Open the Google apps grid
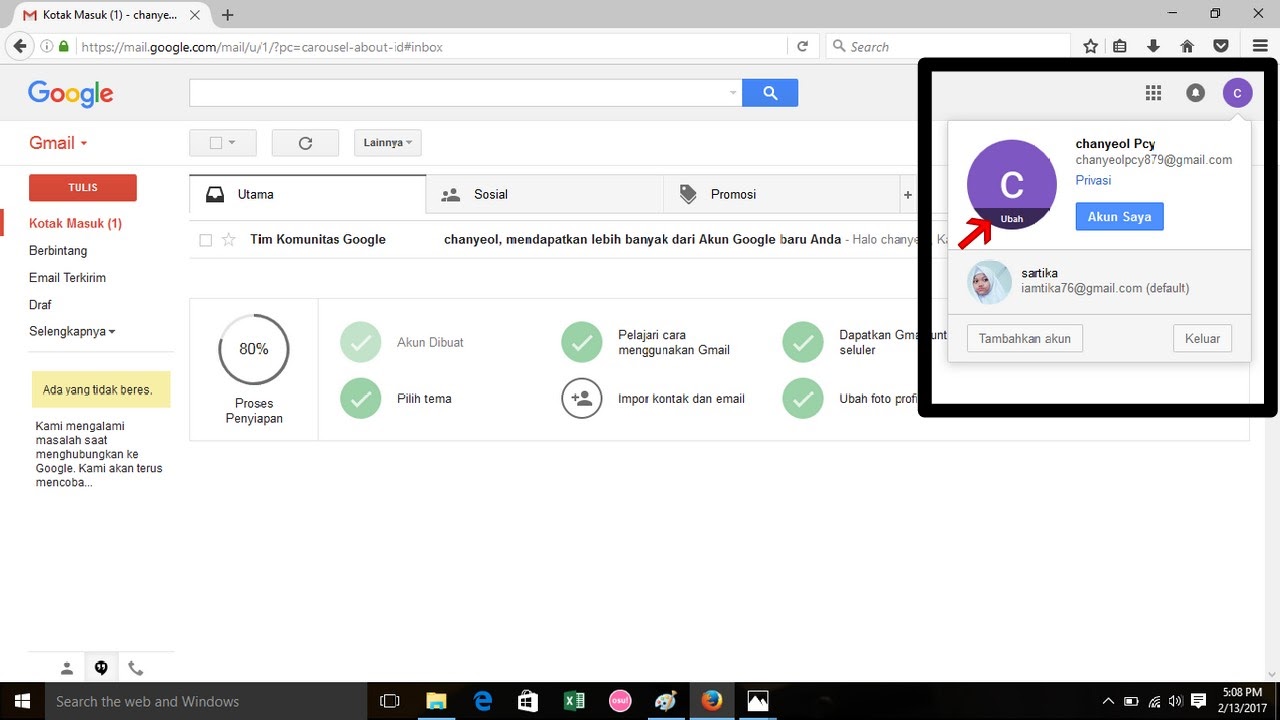The image size is (1280, 720). [1152, 92]
